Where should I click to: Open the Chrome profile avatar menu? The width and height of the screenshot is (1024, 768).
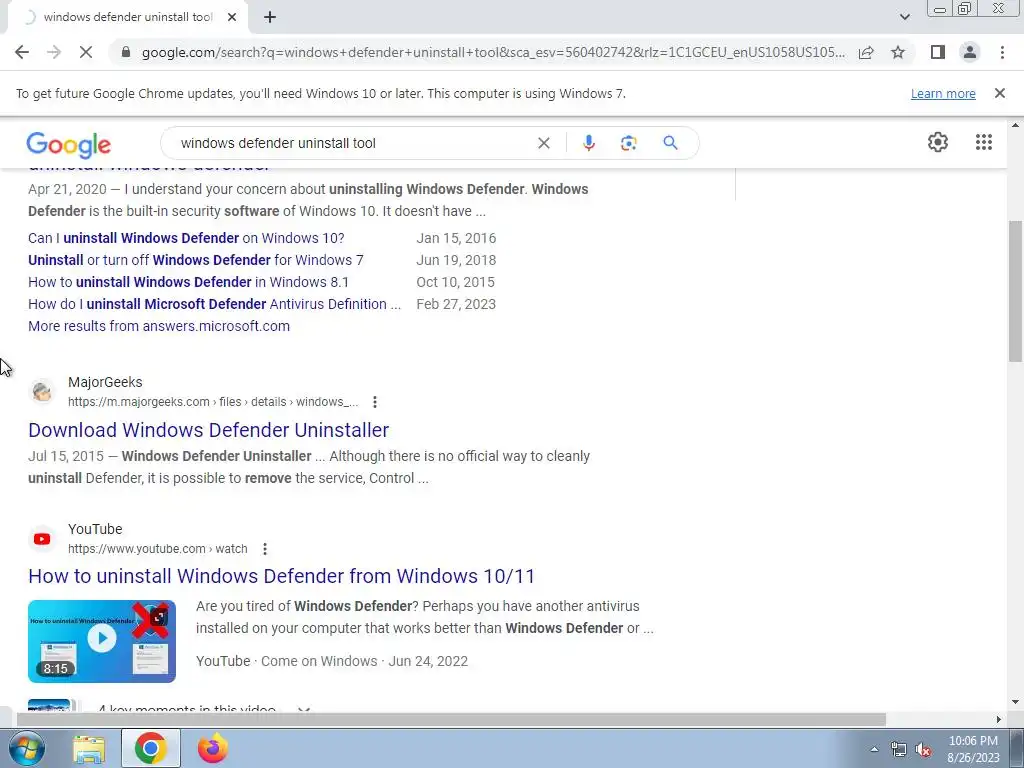970,52
